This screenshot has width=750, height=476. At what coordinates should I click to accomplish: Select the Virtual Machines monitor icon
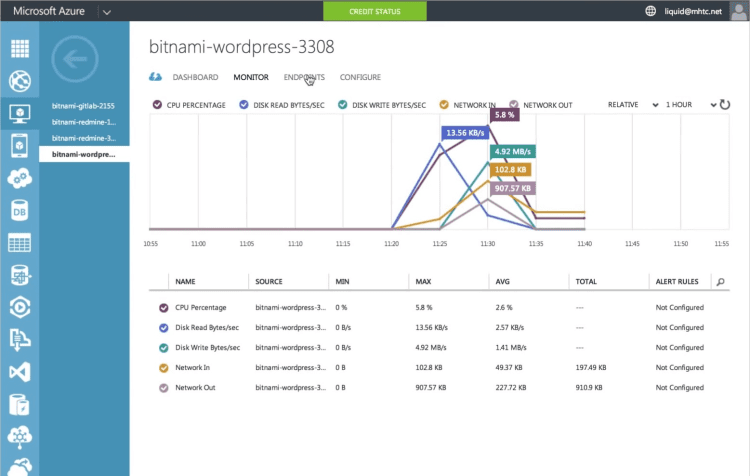tap(20, 113)
